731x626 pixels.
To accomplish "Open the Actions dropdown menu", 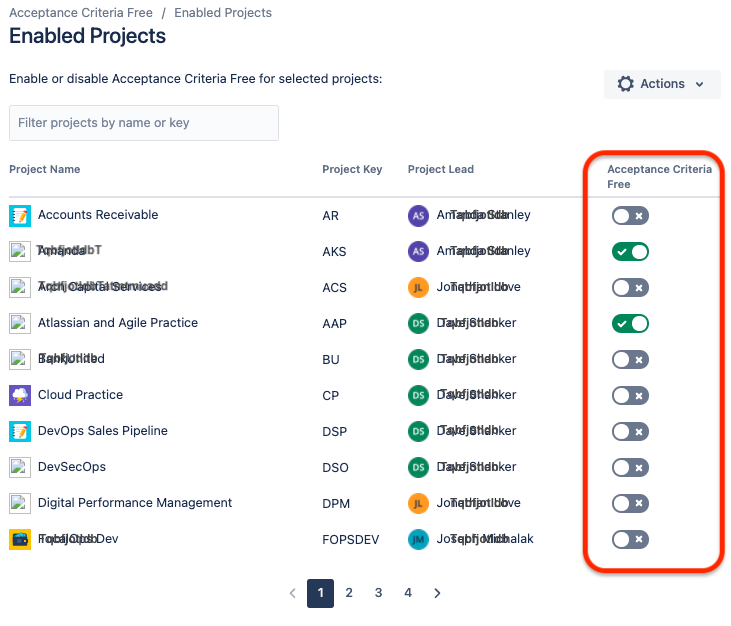I will (x=662, y=84).
